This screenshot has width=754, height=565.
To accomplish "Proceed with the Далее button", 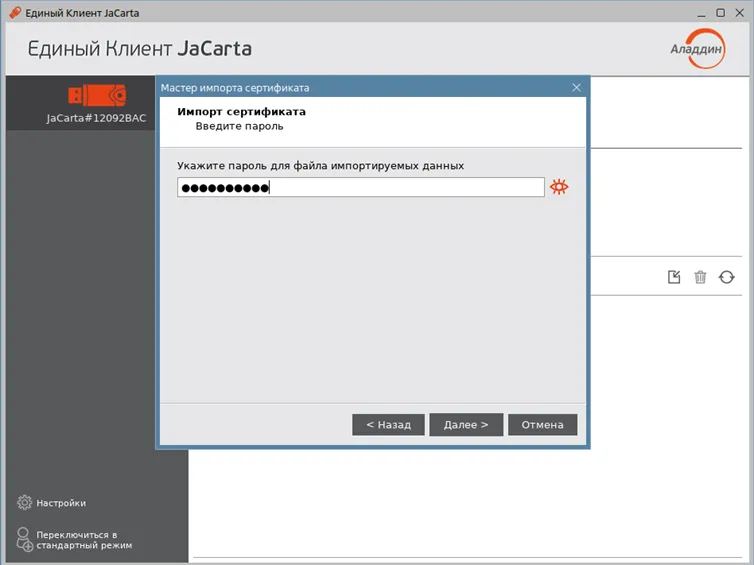I will 466,425.
